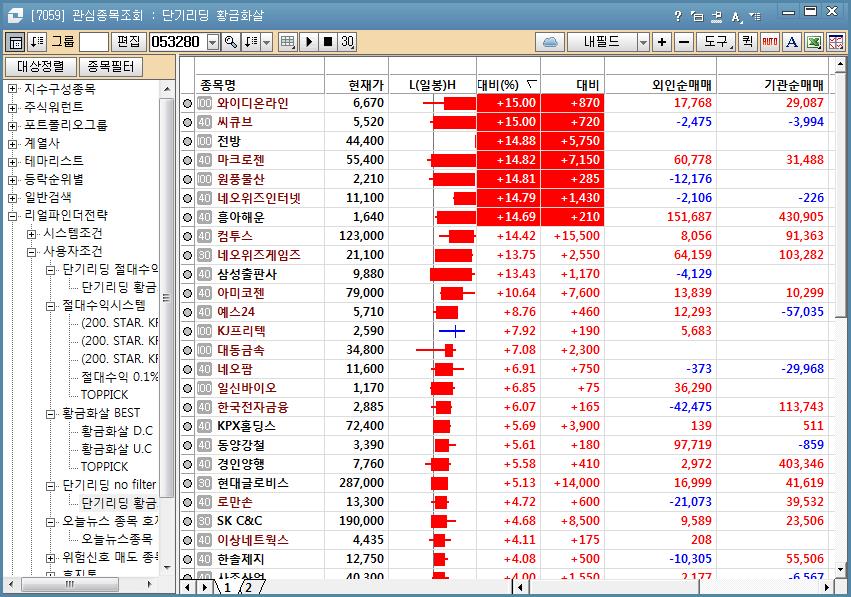Expand the 지수구성종목 tree node
The image size is (851, 597).
pos(12,89)
